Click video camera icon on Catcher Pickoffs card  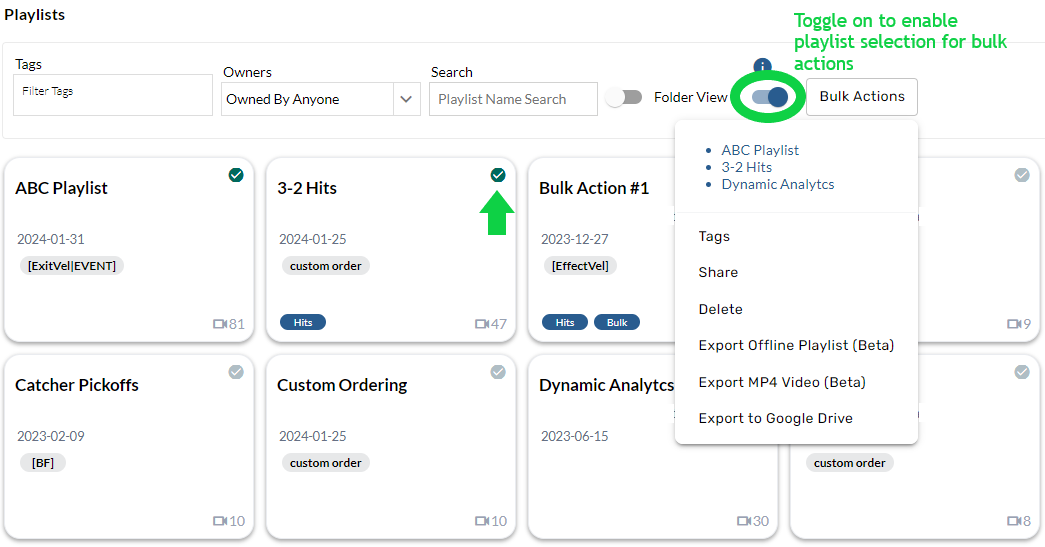(x=220, y=521)
